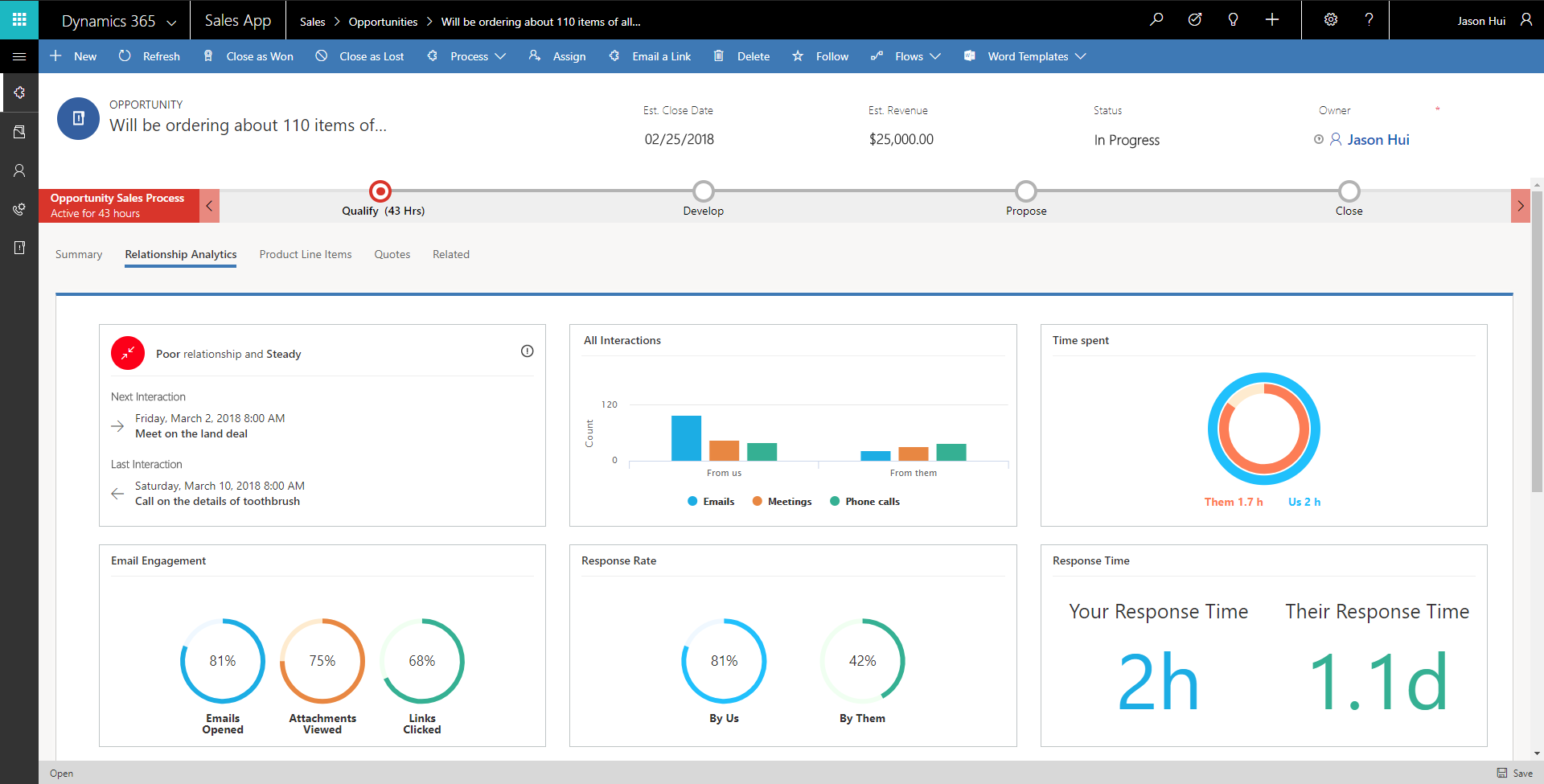This screenshot has width=1544, height=784.
Task: Open the sidebar opportunities icon
Action: 19,248
